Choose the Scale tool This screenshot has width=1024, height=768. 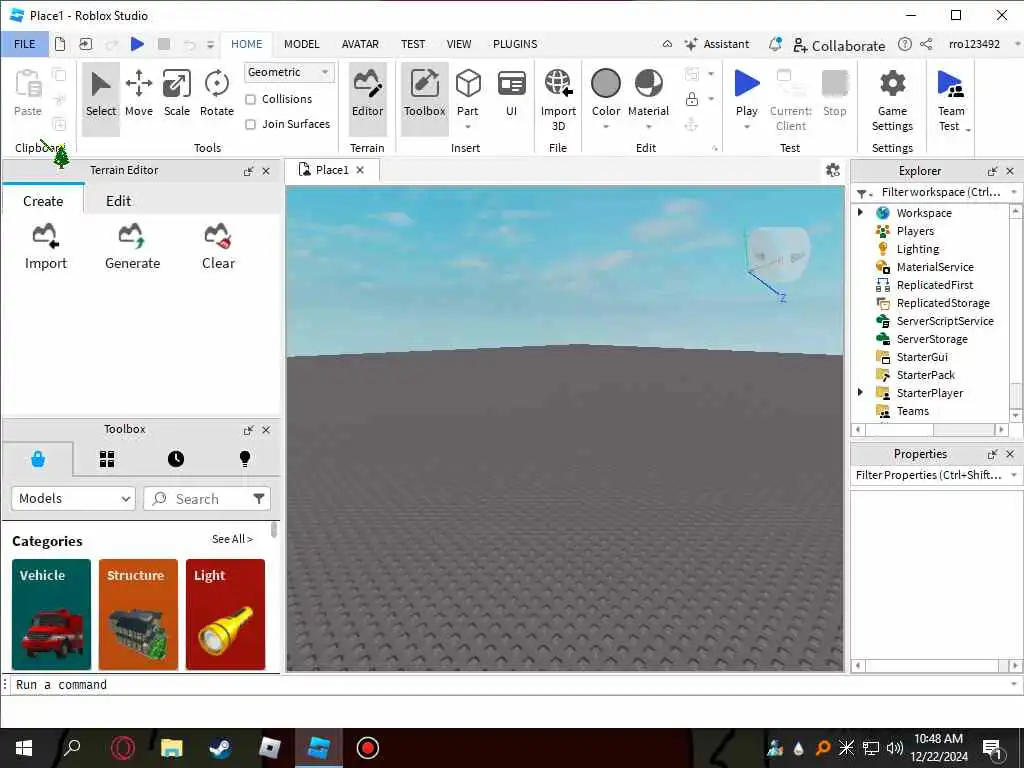click(176, 95)
